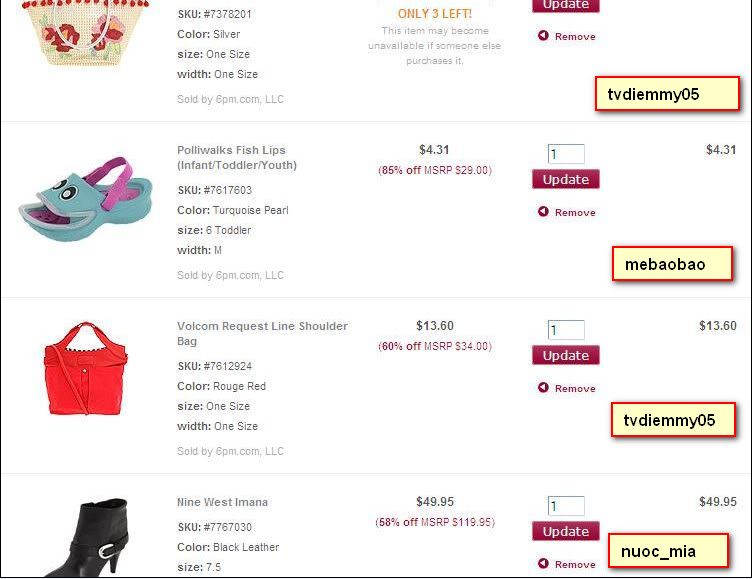Focus quantity field for Volcom Shoulder Bag
Image resolution: width=752 pixels, height=579 pixels.
tap(566, 330)
